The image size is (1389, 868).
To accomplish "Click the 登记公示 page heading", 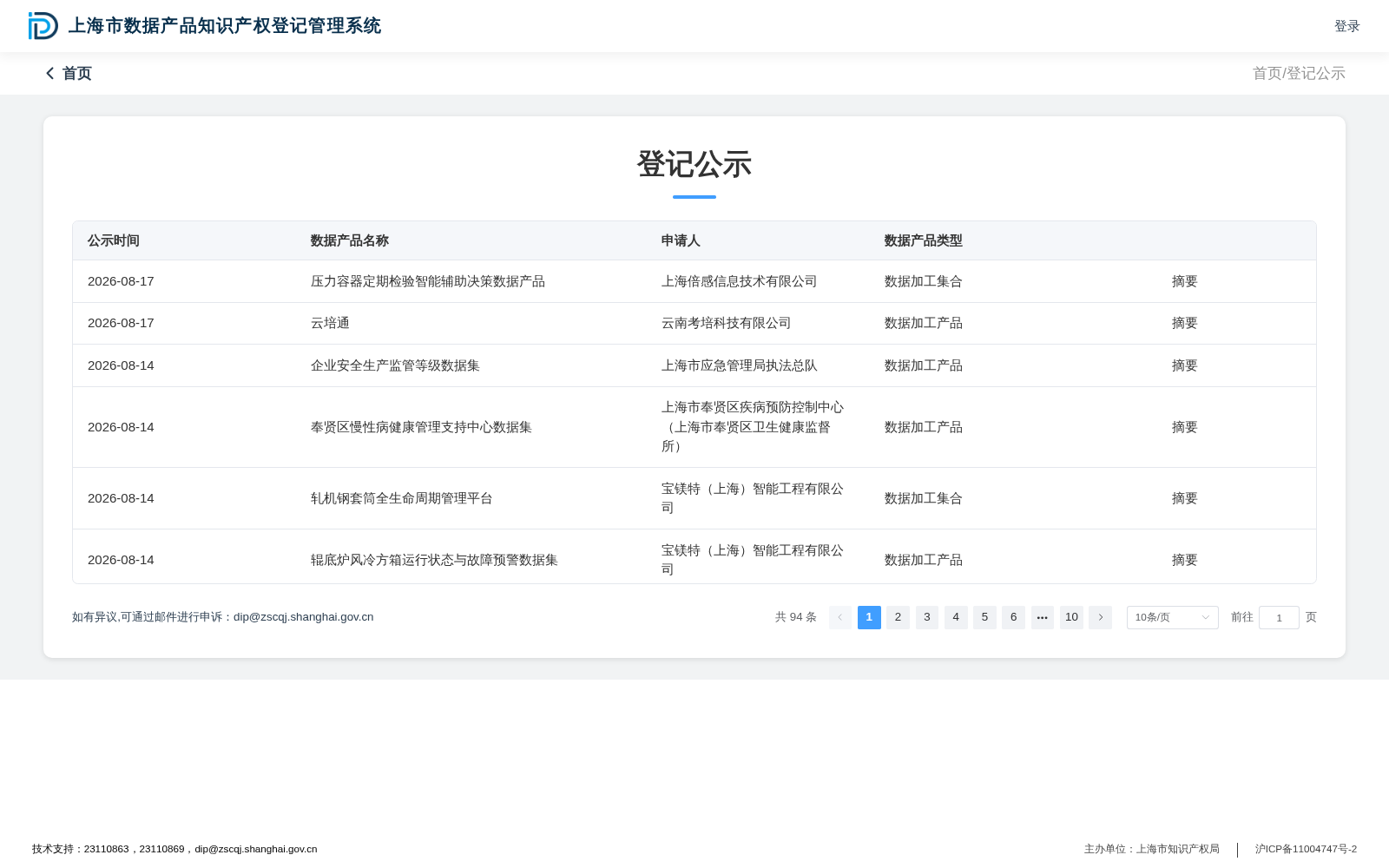I will pos(694,164).
